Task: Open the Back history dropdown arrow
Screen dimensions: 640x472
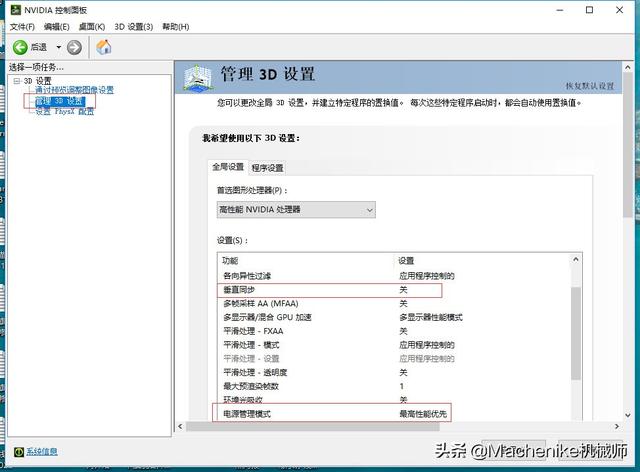Action: (x=59, y=47)
